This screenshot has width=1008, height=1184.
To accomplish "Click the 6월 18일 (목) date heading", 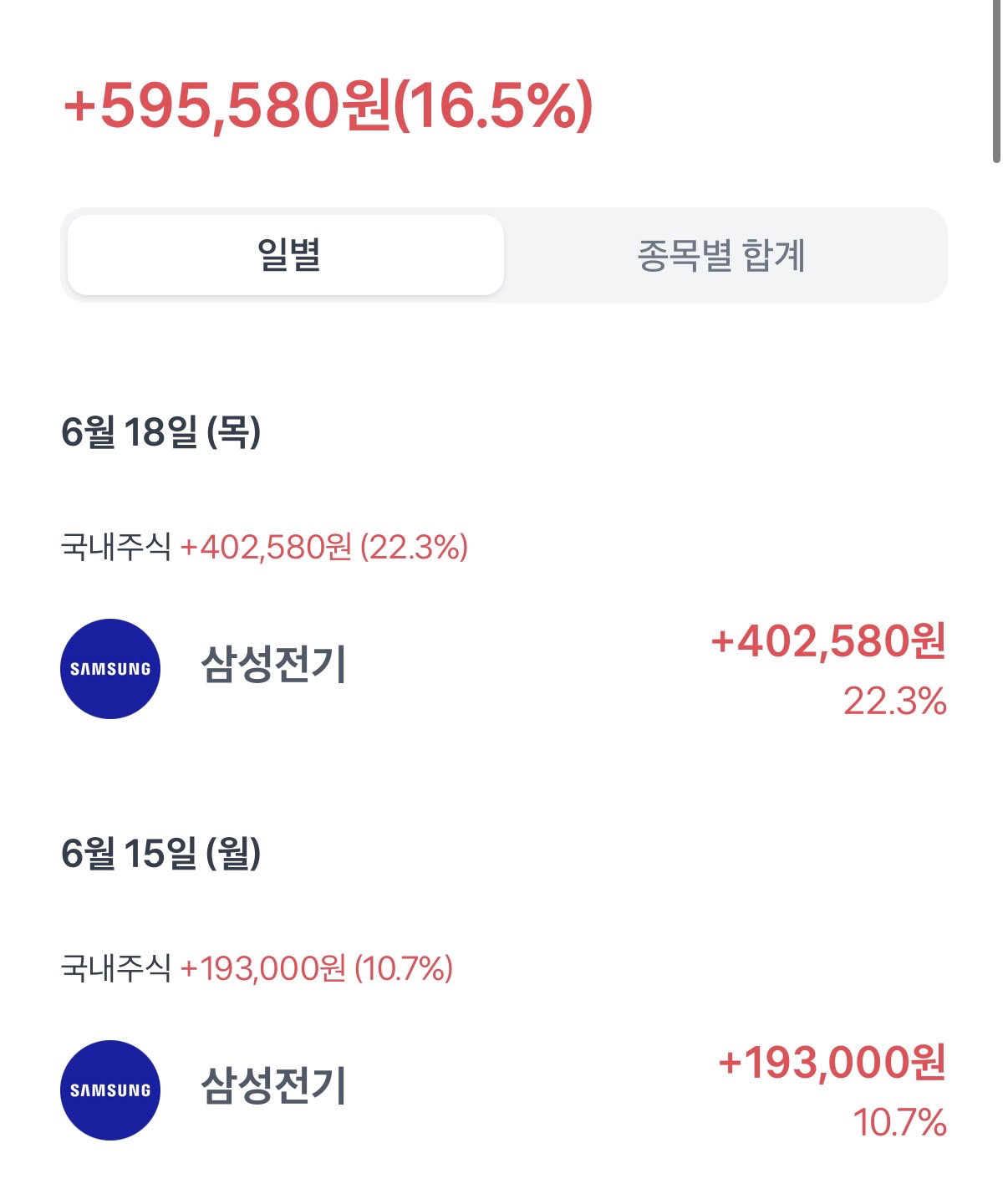I will coord(161,432).
